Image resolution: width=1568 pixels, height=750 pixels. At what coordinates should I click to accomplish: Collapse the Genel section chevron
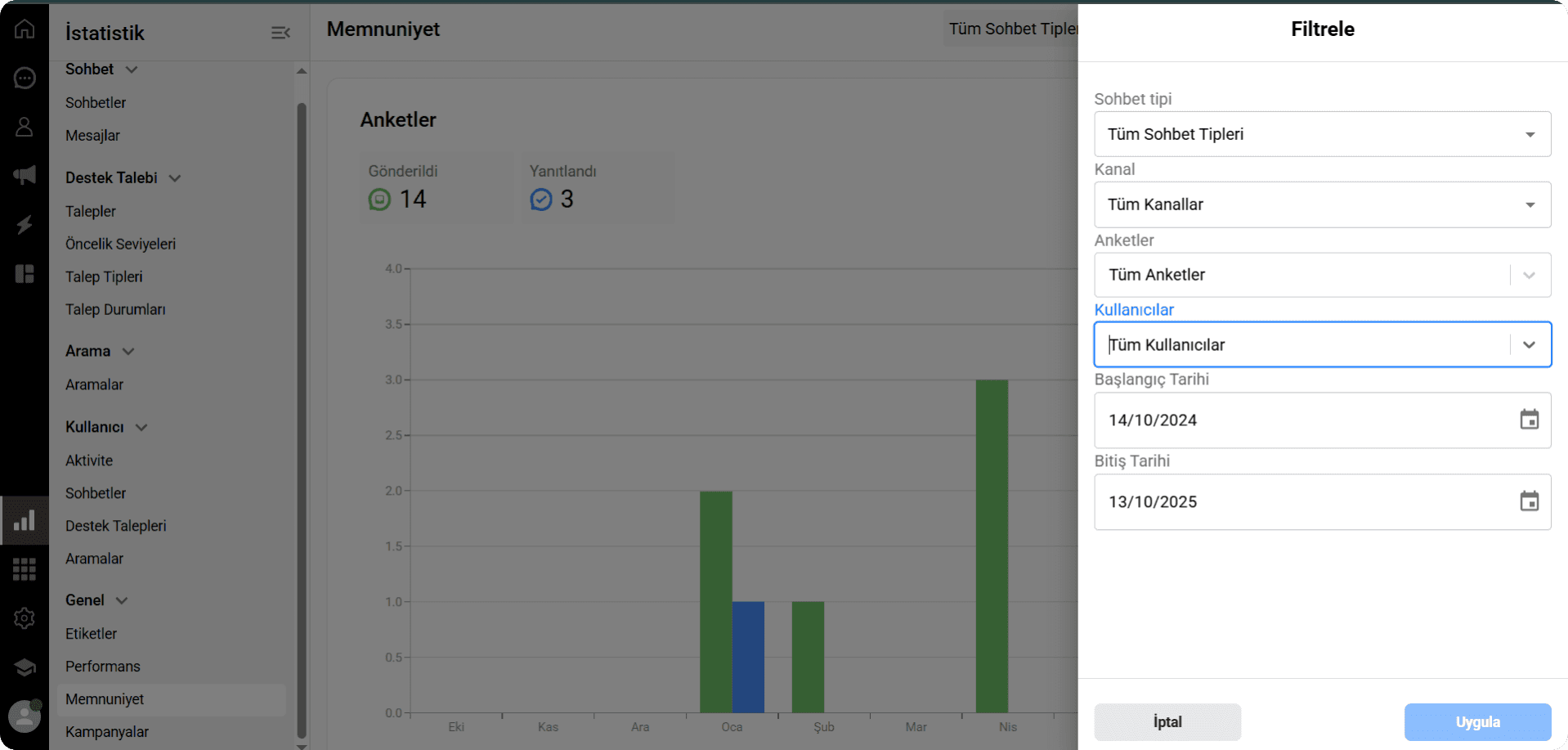tap(122, 600)
